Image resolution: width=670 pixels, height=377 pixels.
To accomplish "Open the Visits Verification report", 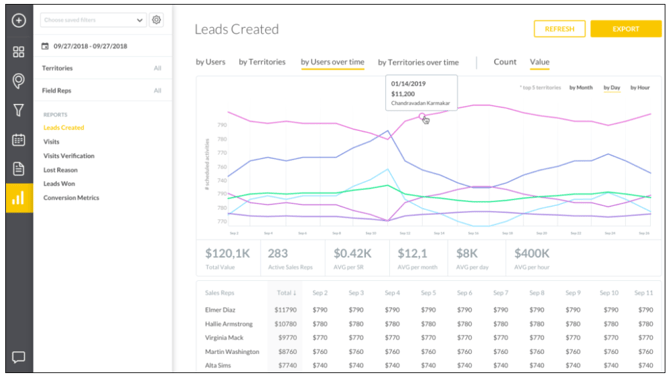I will click(69, 156).
